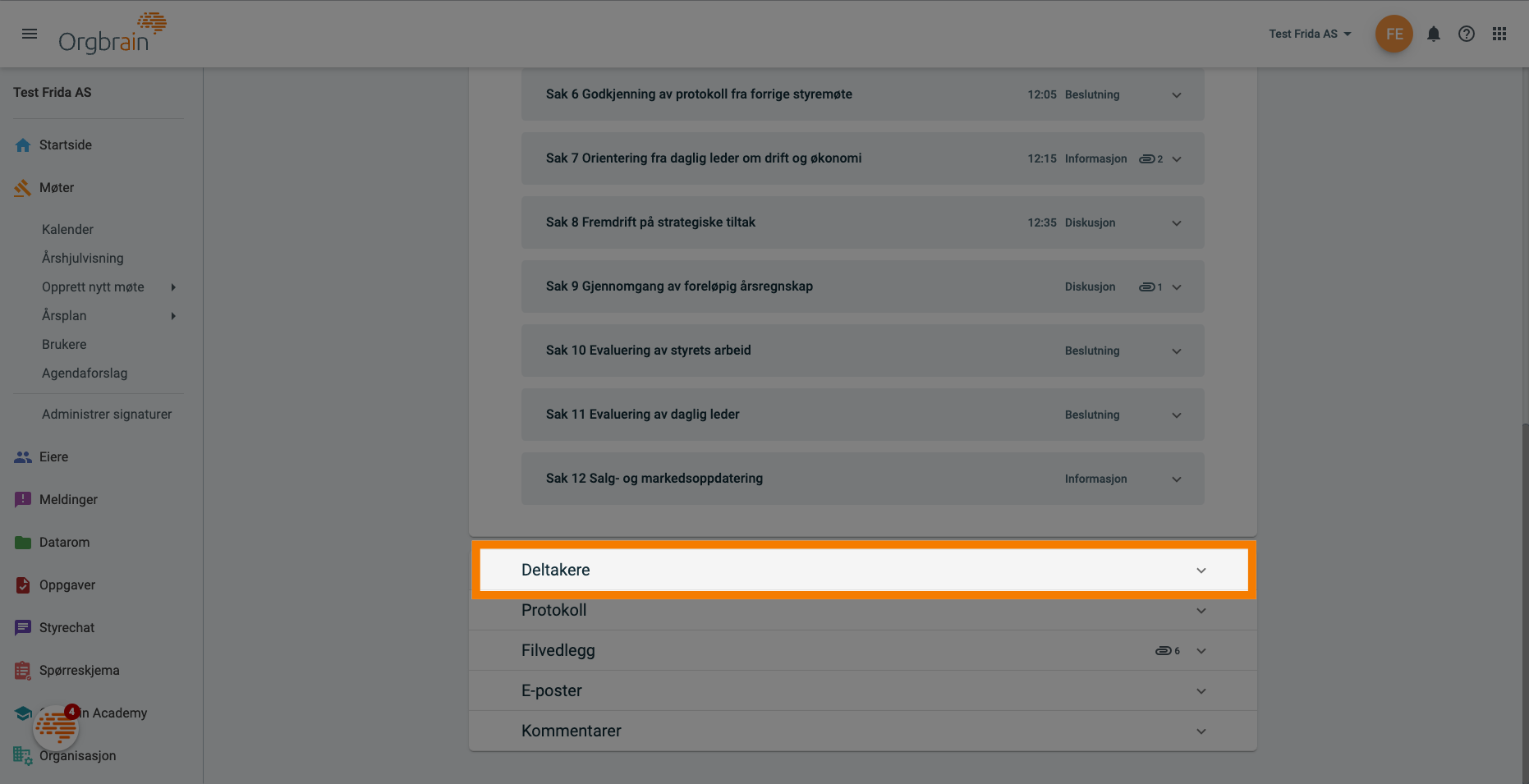Open Administrer signaturer
This screenshot has width=1529, height=784.
coord(107,415)
